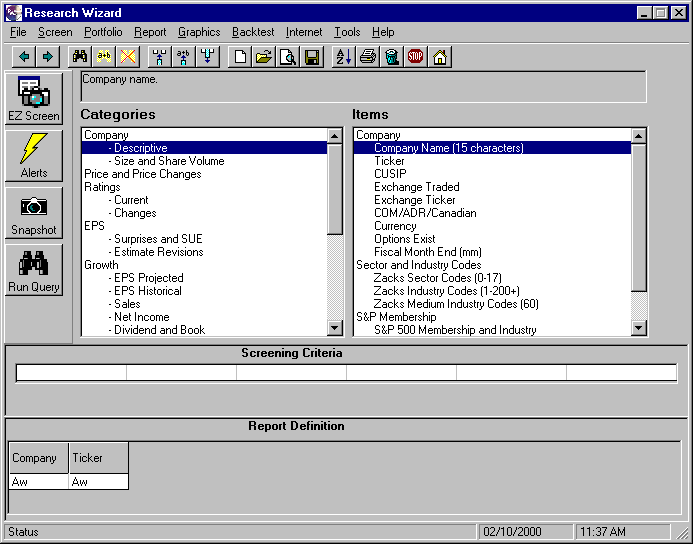
Task: Select the Descriptive category
Action: point(204,148)
